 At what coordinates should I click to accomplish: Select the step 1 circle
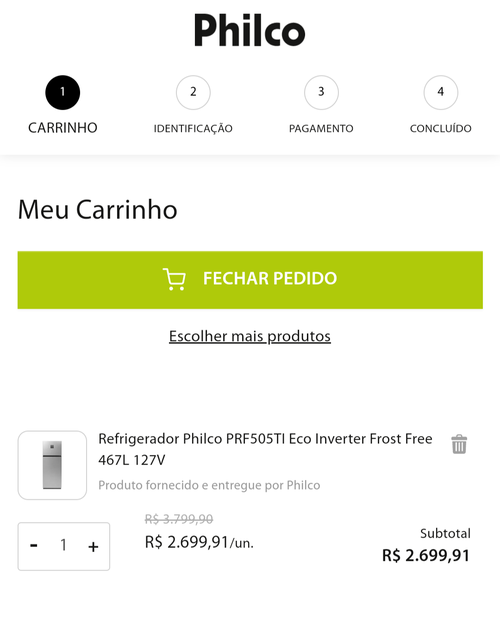[x=63, y=92]
